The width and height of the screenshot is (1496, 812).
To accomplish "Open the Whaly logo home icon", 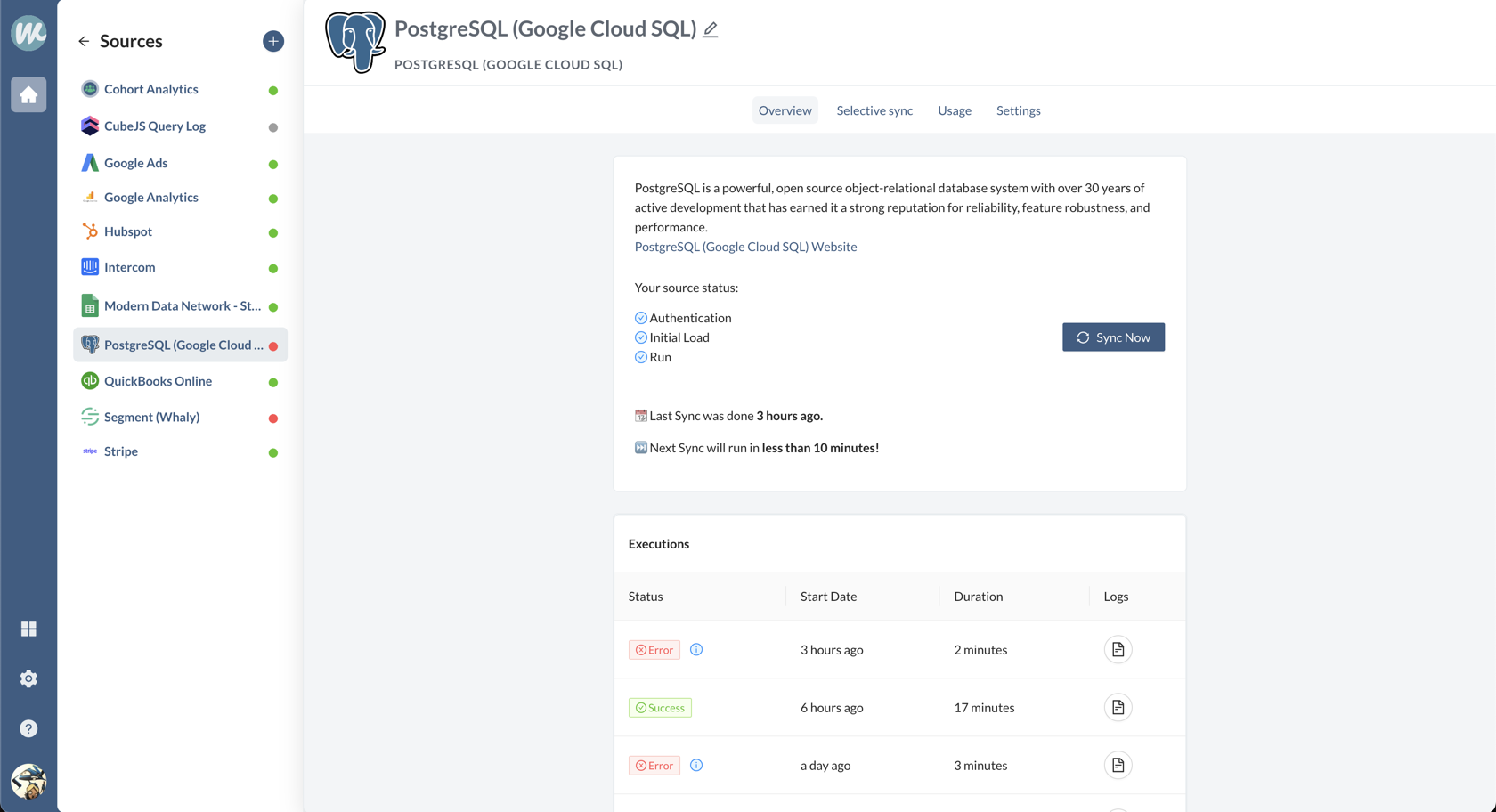I will [28, 33].
